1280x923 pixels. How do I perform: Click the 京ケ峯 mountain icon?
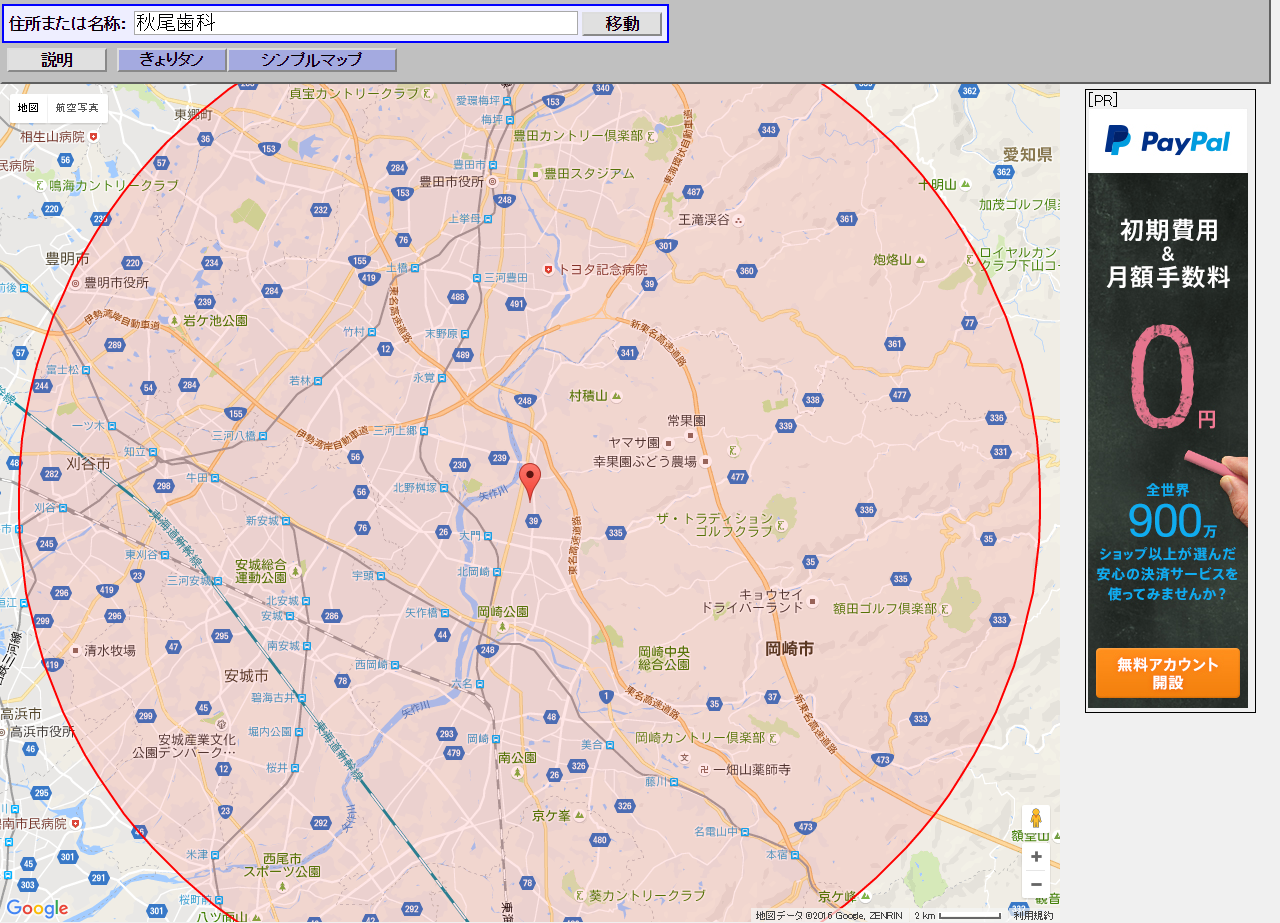coord(578,816)
